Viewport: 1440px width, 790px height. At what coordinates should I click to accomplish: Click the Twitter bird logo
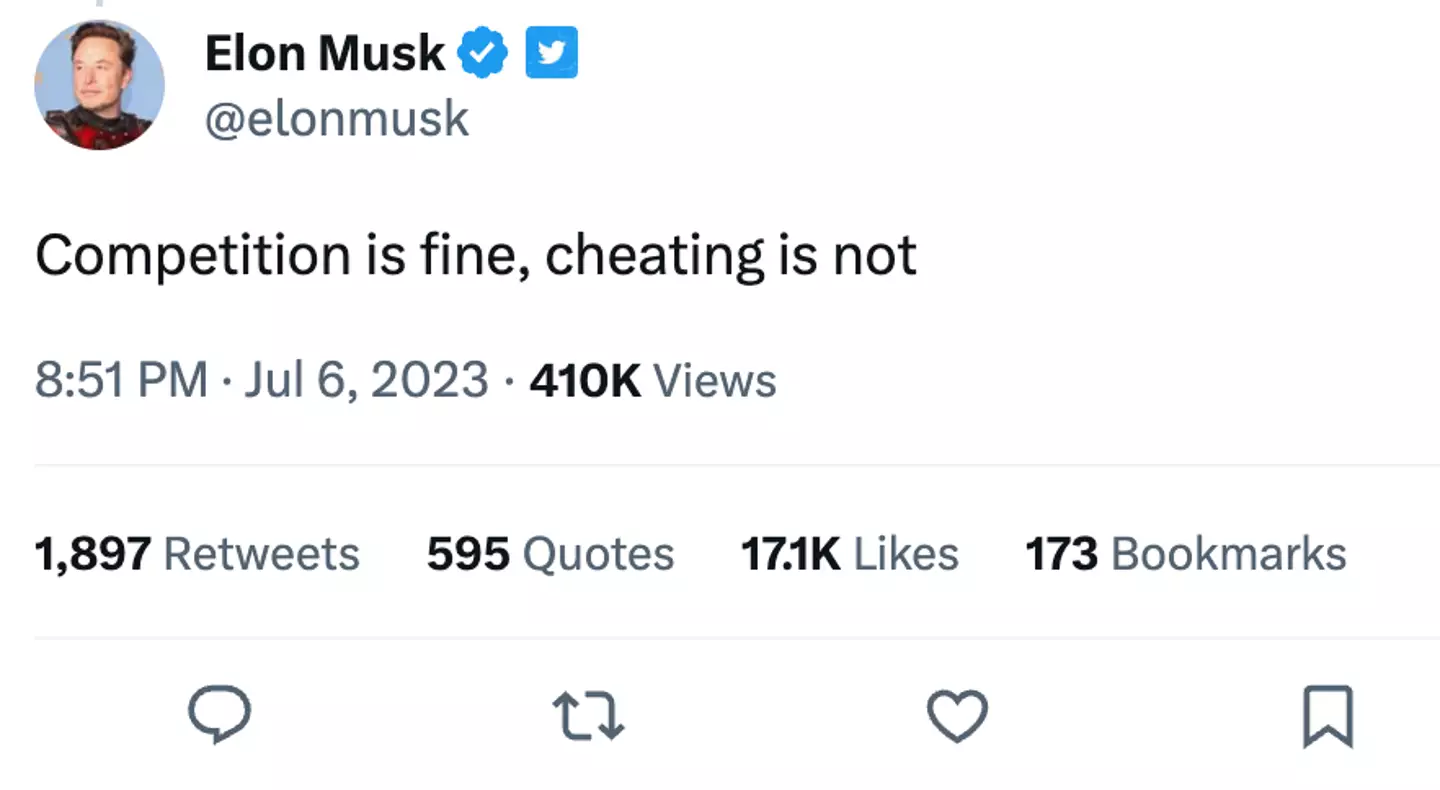click(551, 52)
